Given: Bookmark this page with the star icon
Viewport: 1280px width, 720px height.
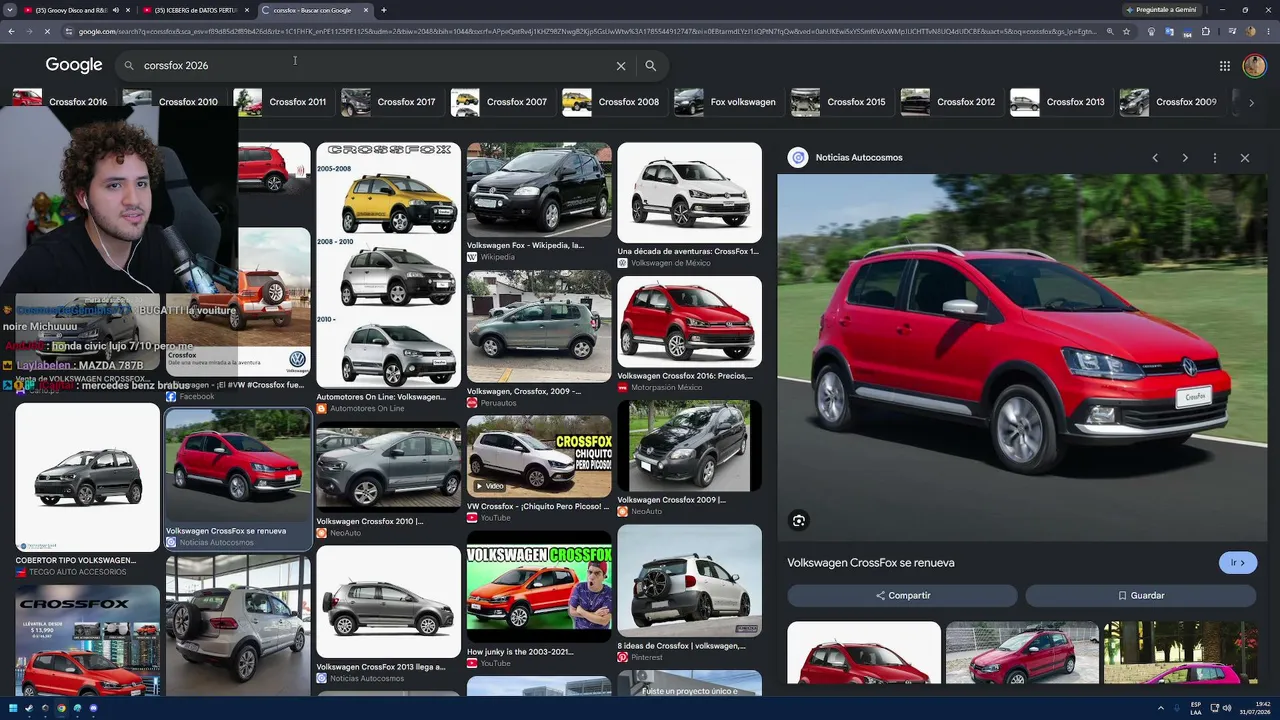Looking at the screenshot, I should click(1126, 32).
